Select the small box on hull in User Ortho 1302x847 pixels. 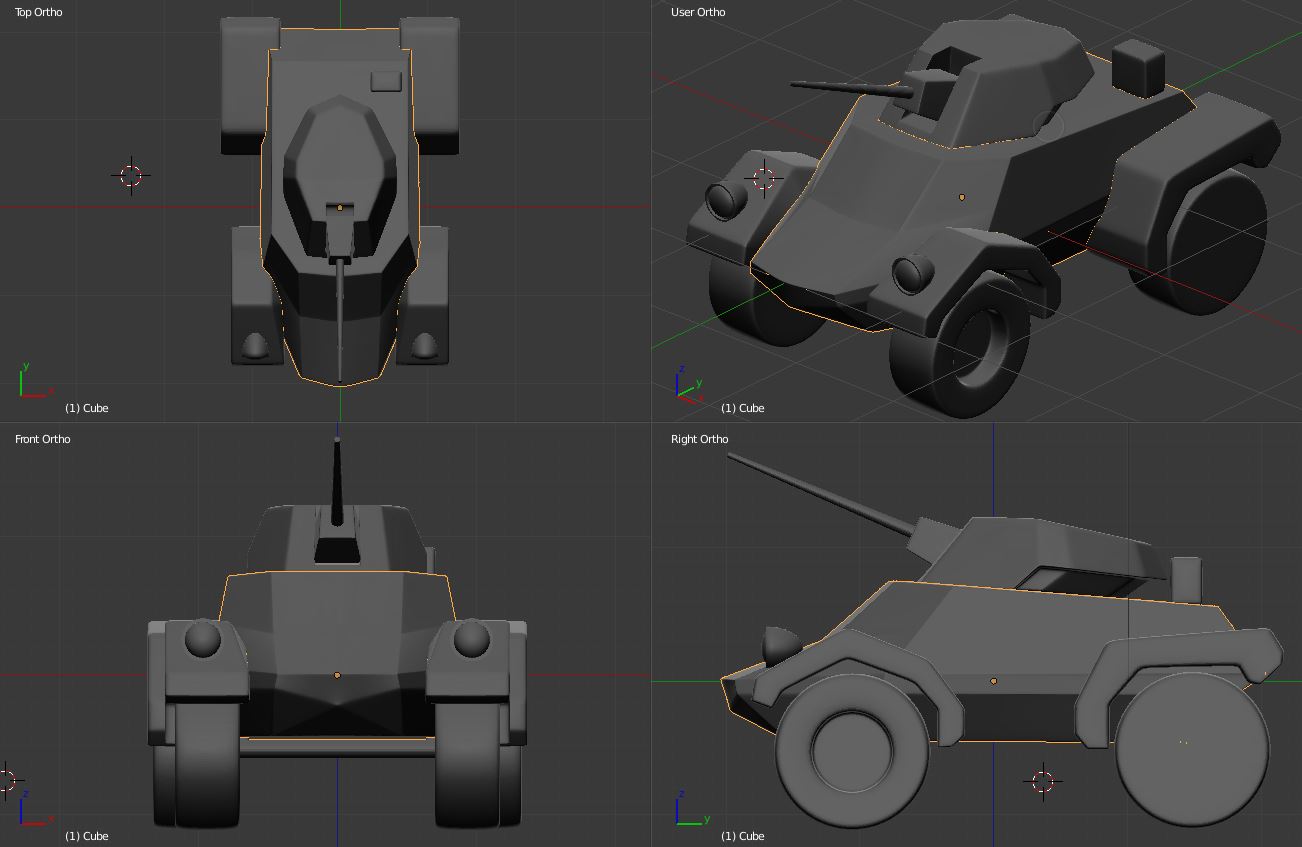1138,67
